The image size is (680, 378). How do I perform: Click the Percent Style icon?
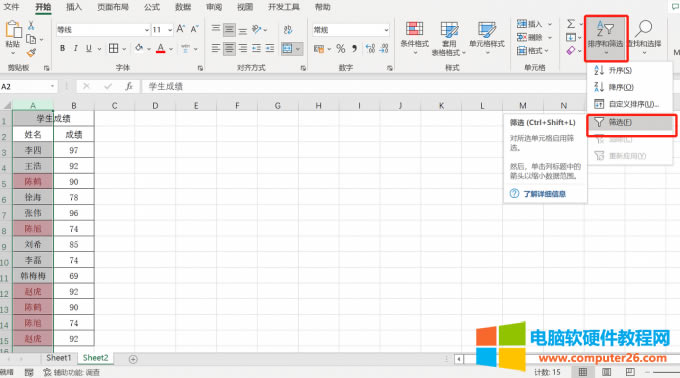(x=341, y=49)
